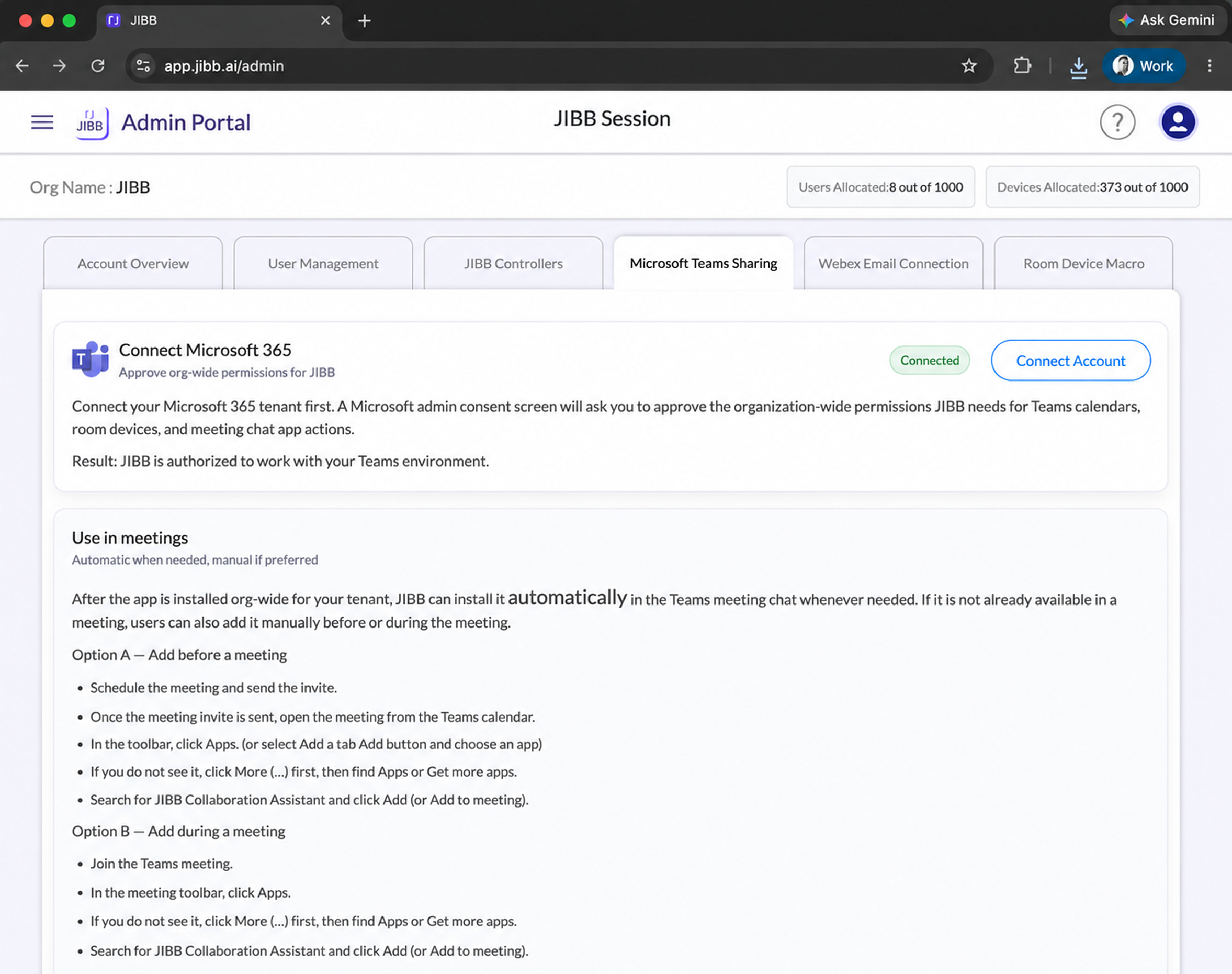Viewport: 1232px width, 974px height.
Task: Click the Org Name : JIBB label
Action: [x=90, y=187]
